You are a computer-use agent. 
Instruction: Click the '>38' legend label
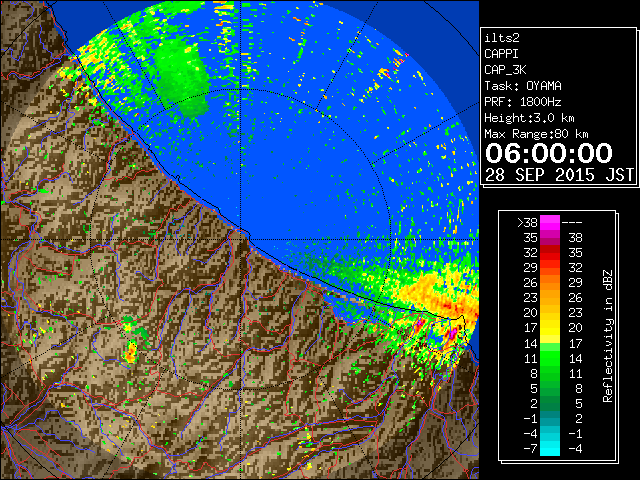(x=527, y=222)
